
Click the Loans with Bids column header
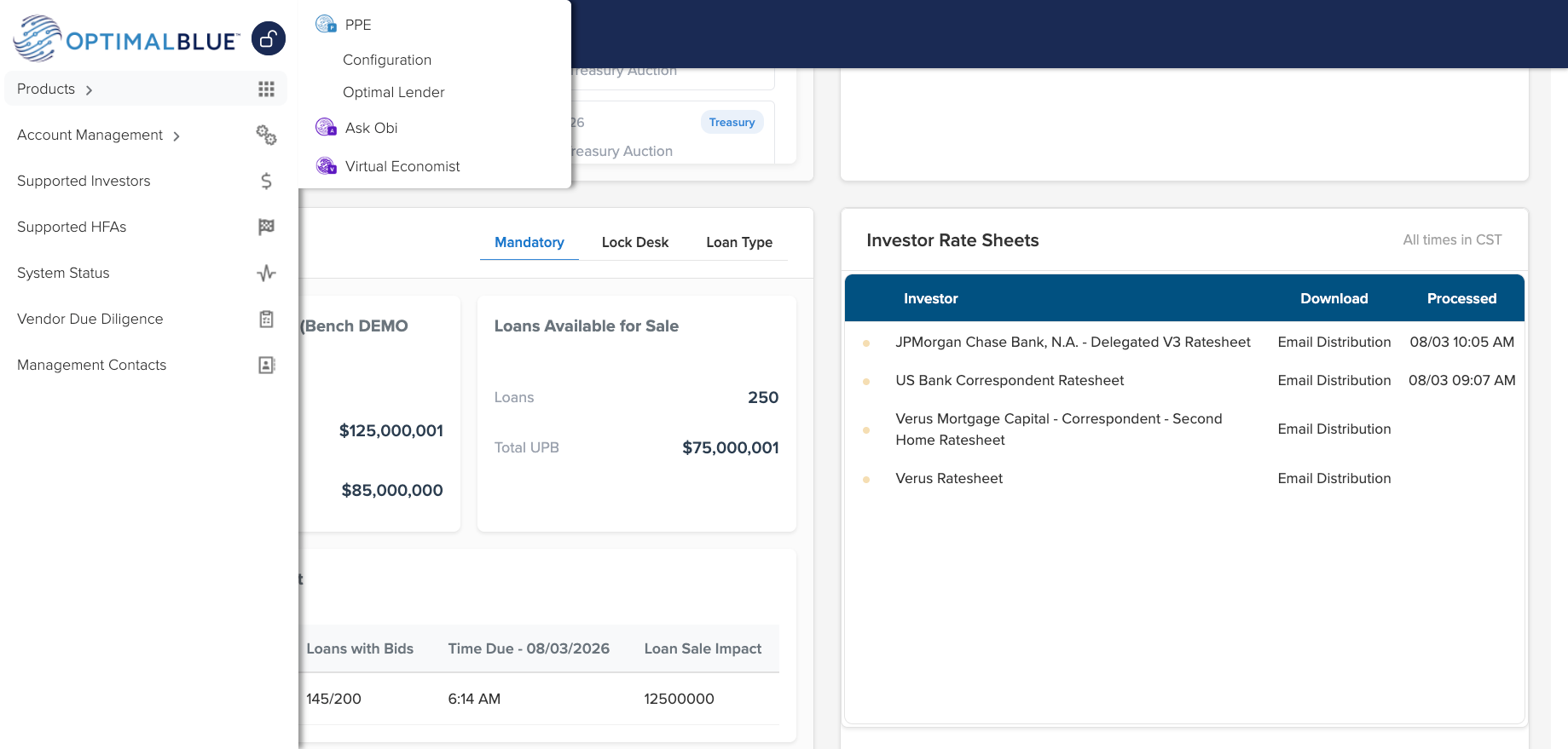[x=360, y=648]
